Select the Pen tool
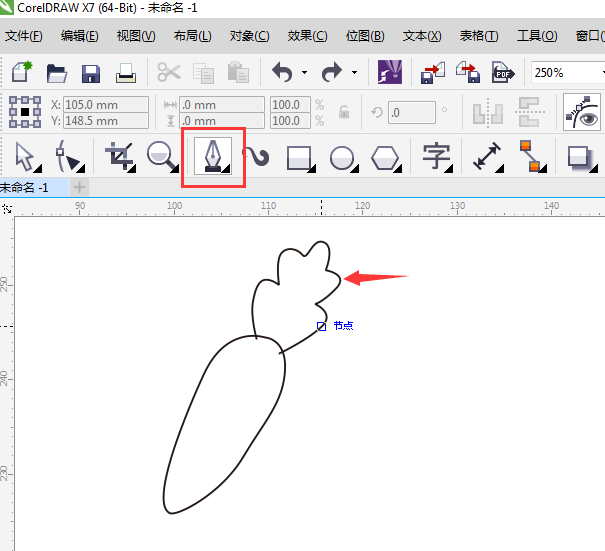This screenshot has width=605, height=551. (213, 156)
